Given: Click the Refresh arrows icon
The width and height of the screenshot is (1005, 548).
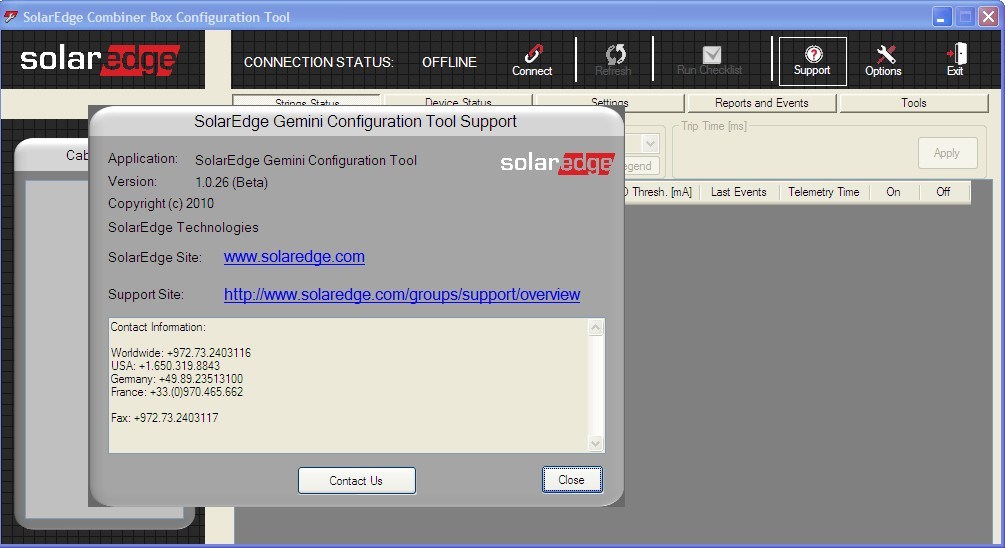Looking at the screenshot, I should pos(615,54).
